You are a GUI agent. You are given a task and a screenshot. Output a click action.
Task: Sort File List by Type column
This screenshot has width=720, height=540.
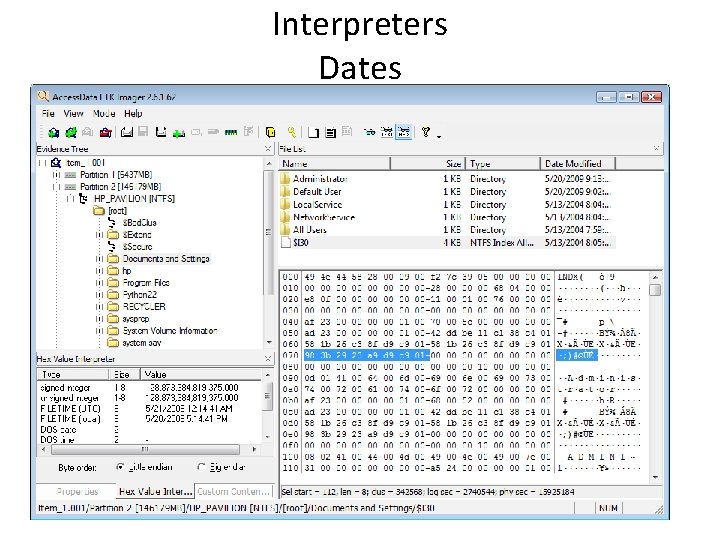click(503, 163)
